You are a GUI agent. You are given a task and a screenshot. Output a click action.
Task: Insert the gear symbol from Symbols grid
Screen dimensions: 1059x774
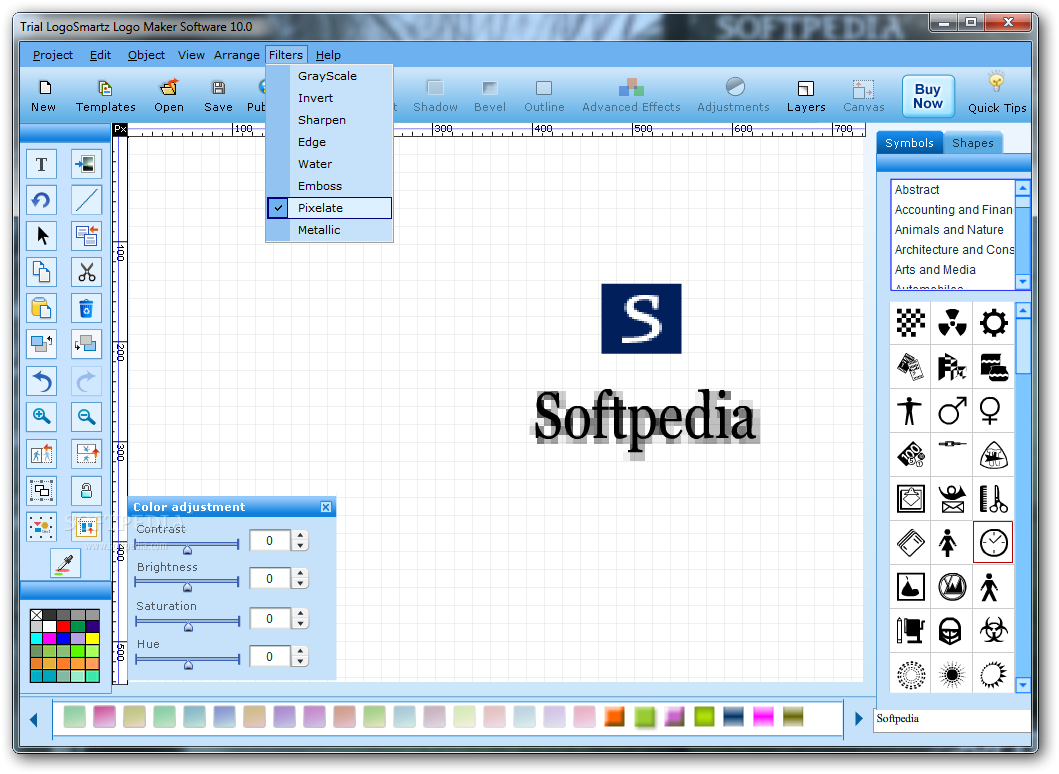[993, 322]
